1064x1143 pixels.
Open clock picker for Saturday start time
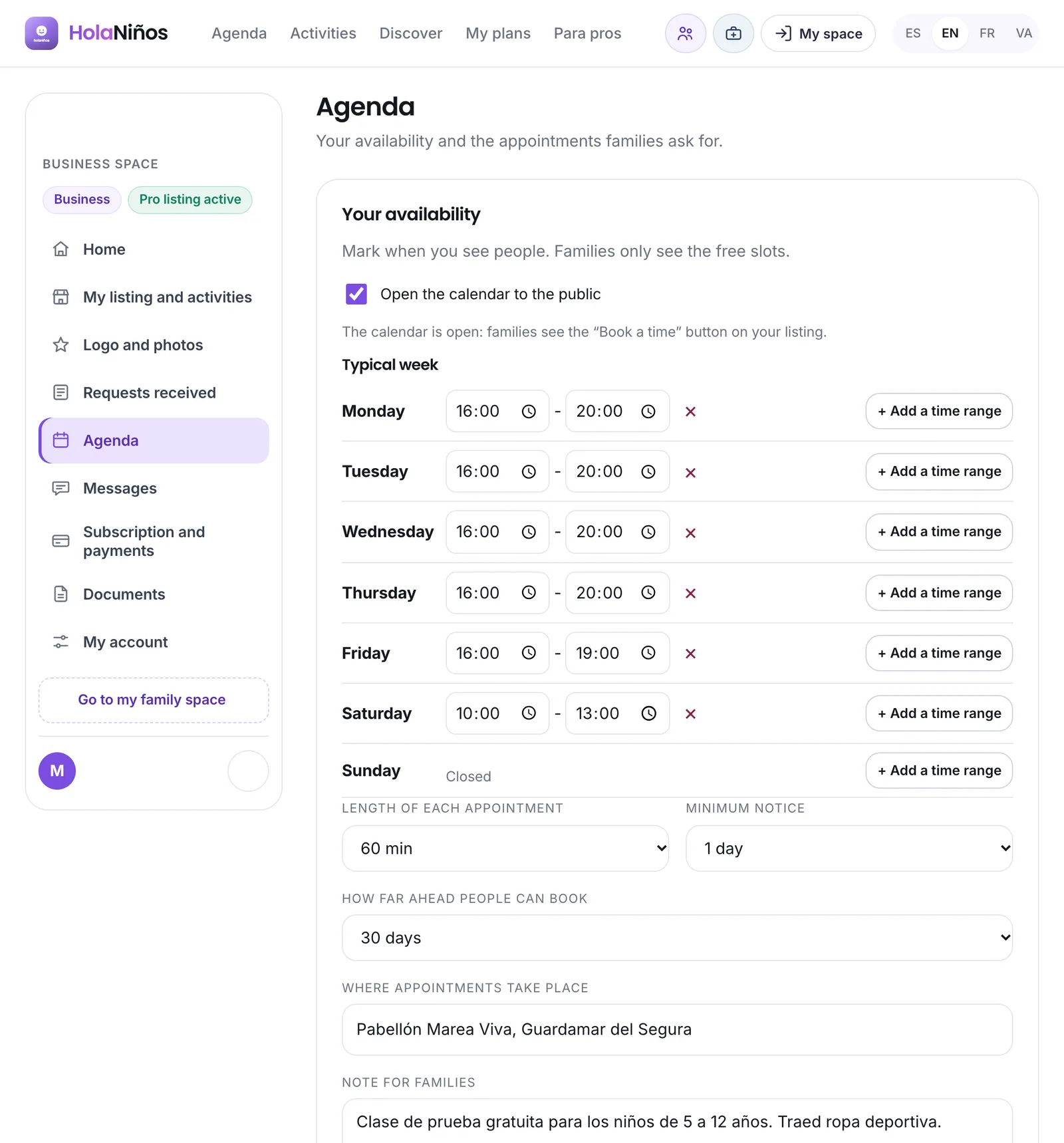click(529, 713)
